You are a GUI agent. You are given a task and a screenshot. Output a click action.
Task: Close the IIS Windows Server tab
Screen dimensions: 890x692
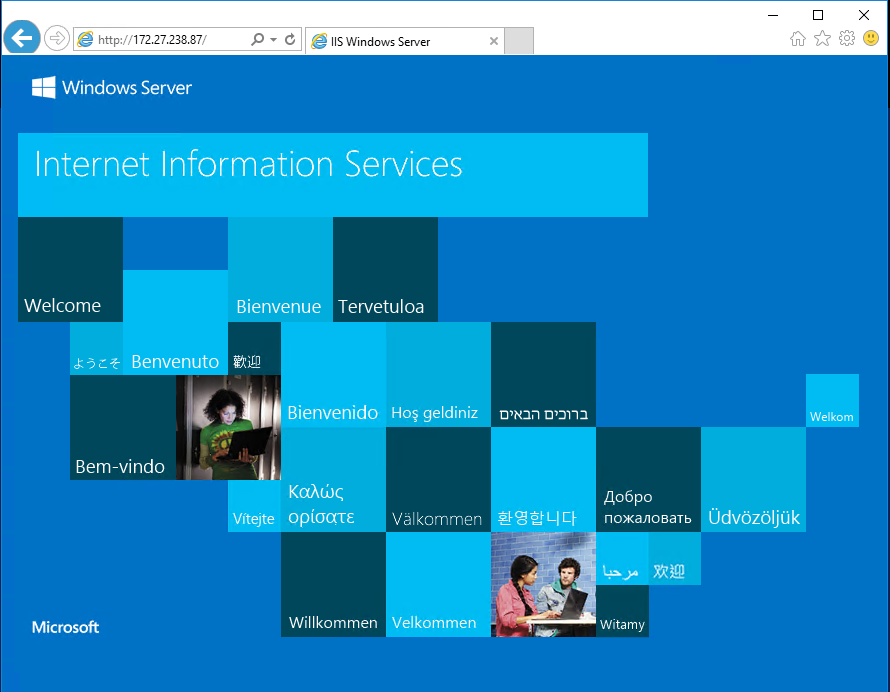pyautogui.click(x=494, y=41)
